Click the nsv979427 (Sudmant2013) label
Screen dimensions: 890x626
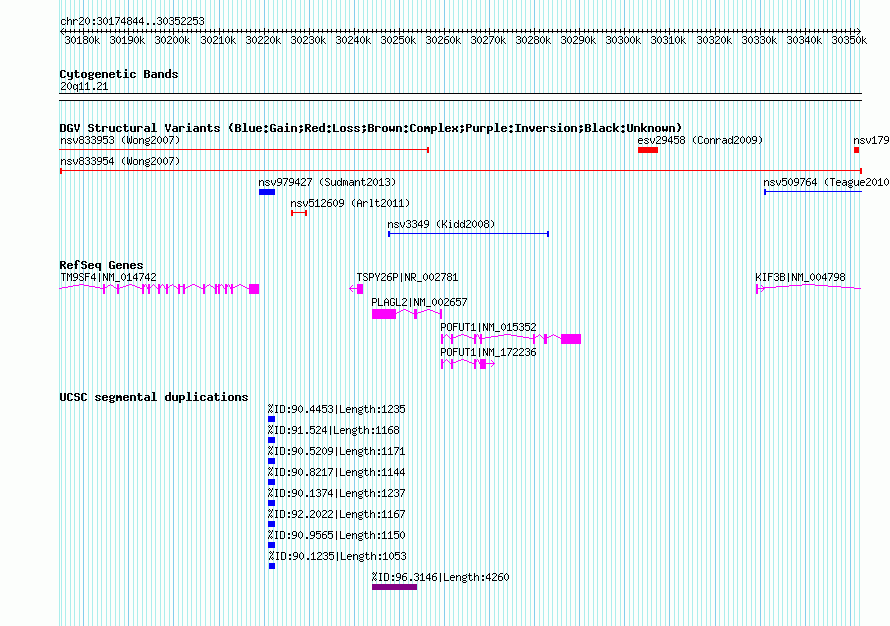point(327,182)
